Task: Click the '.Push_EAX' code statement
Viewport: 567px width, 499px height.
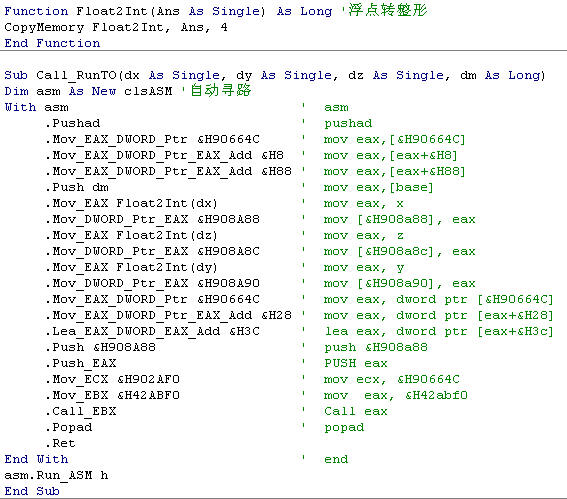Action: [x=81, y=363]
